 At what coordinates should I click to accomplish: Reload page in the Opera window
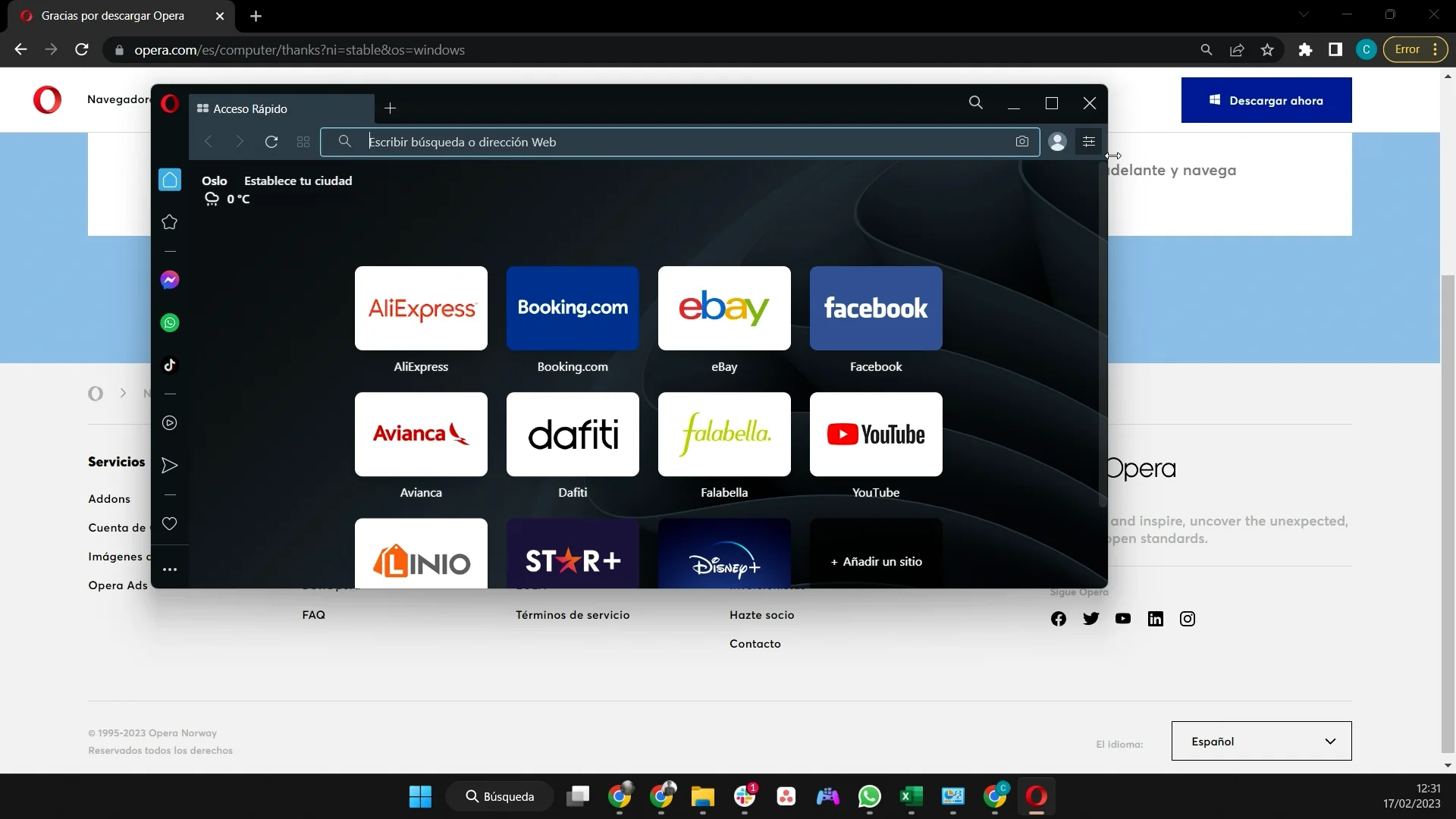[x=271, y=142]
